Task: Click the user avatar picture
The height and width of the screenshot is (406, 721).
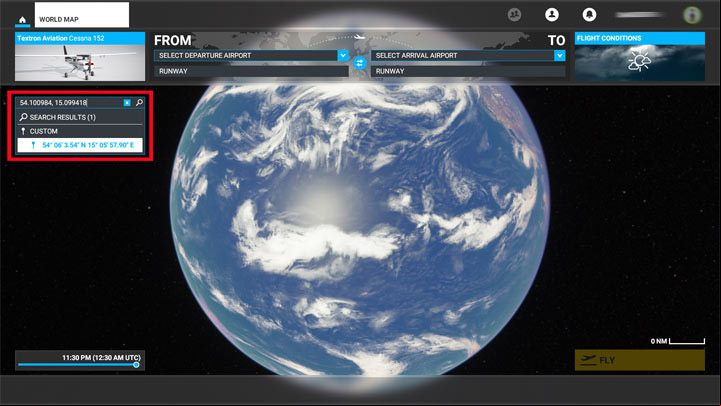Action: (692, 15)
